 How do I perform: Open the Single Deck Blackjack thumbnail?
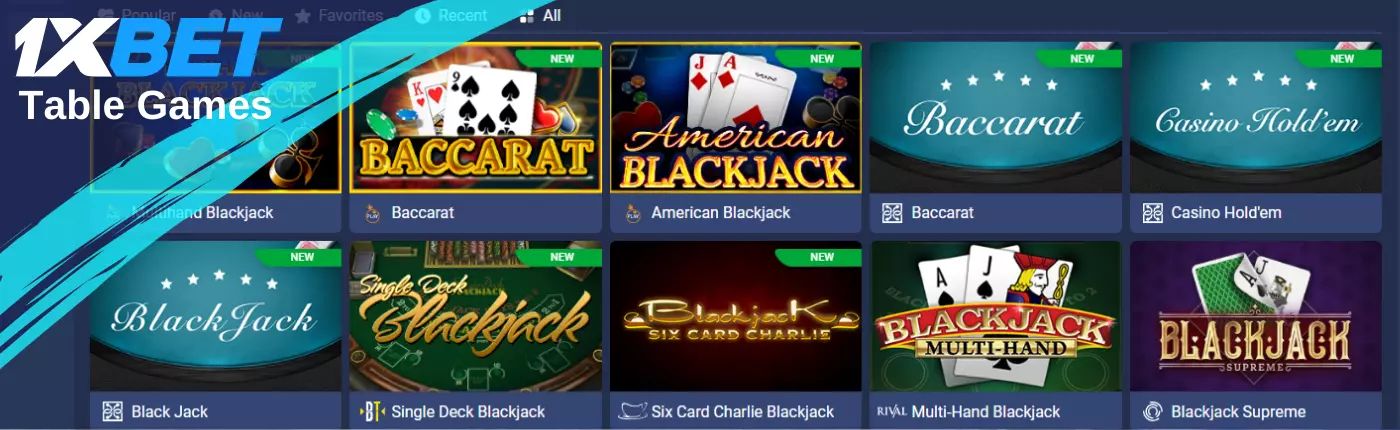pos(476,316)
